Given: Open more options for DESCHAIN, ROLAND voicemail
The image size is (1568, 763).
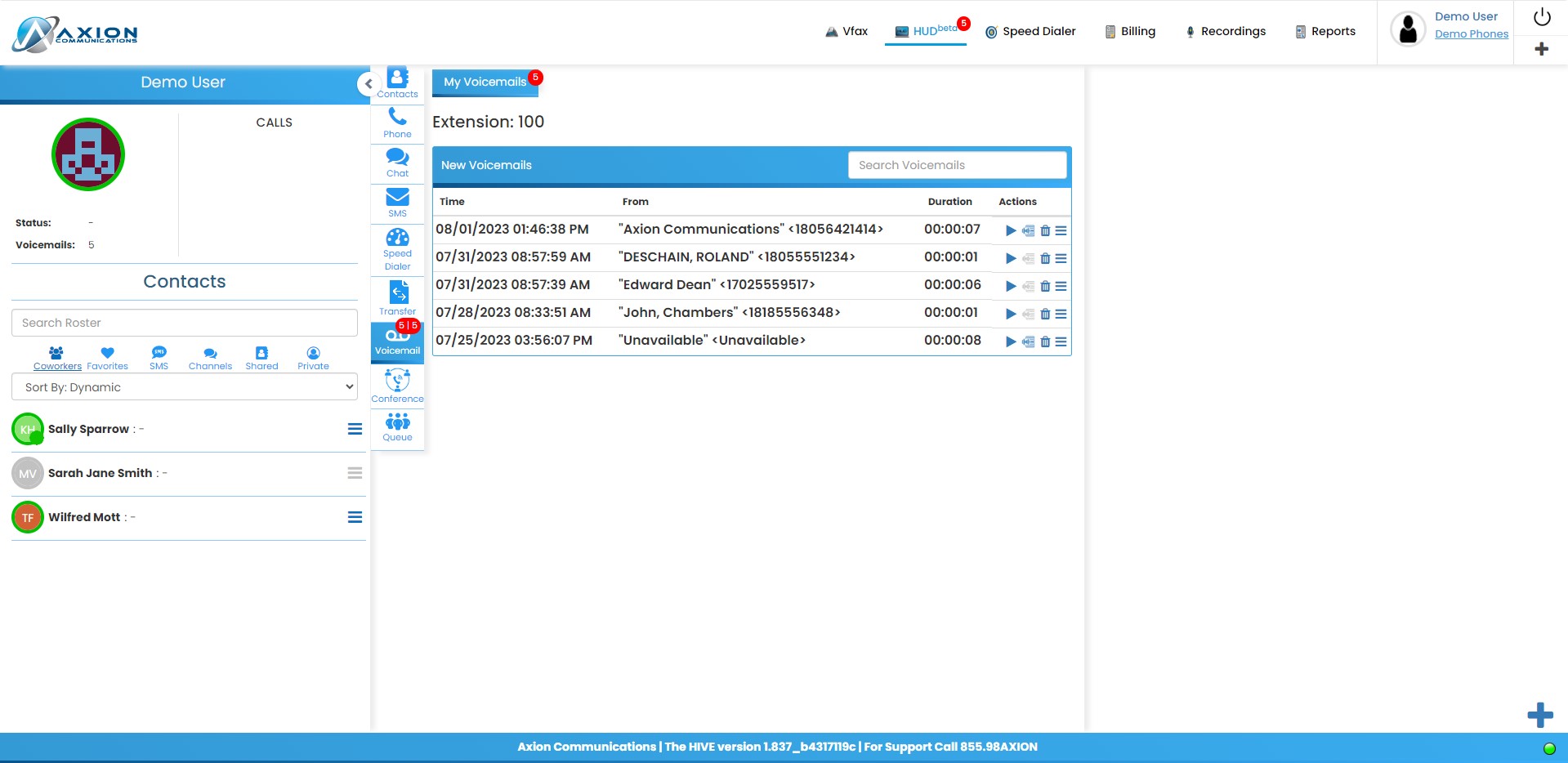Looking at the screenshot, I should click(1061, 259).
